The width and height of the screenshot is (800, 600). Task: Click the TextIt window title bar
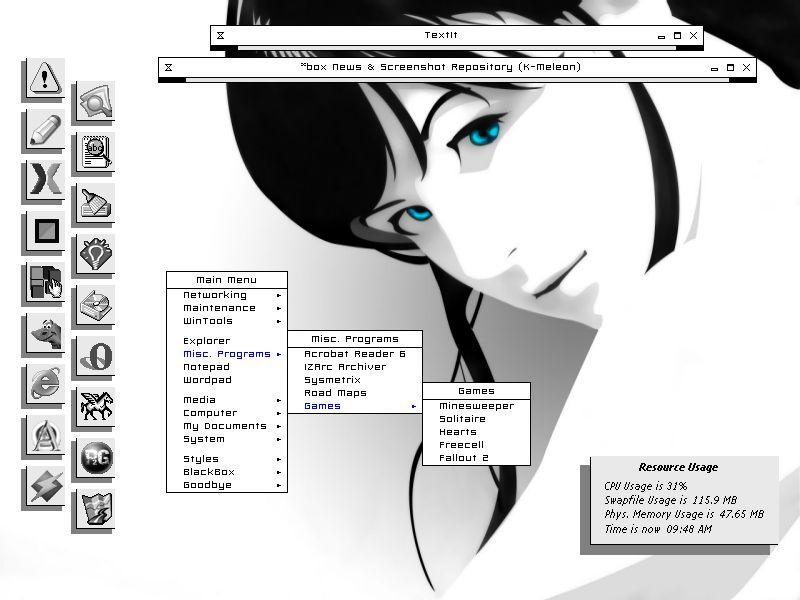pyautogui.click(x=457, y=35)
